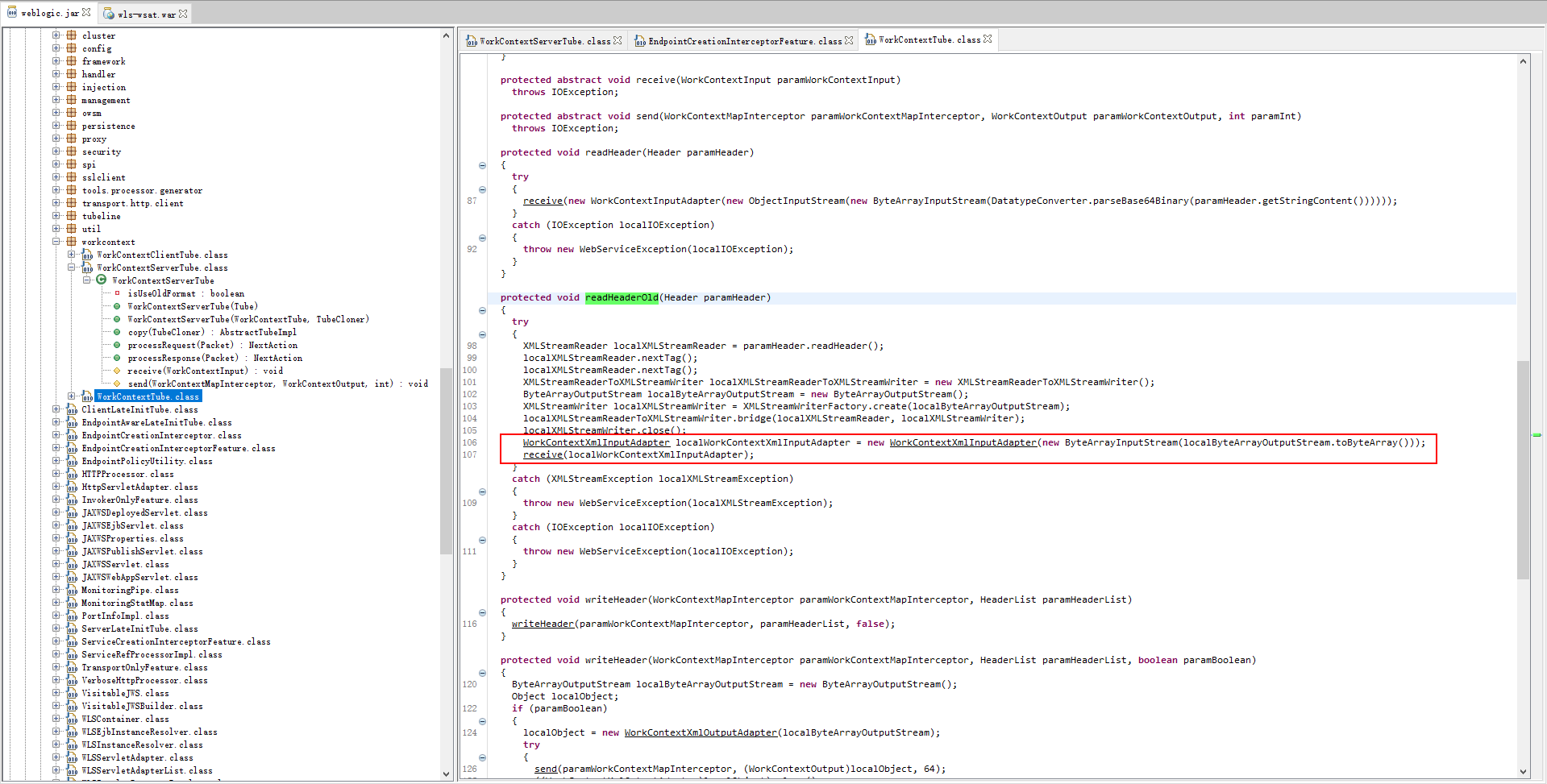The height and width of the screenshot is (784, 1547).
Task: Collapse the readHeaderOld method fold marker
Action: 482,310
